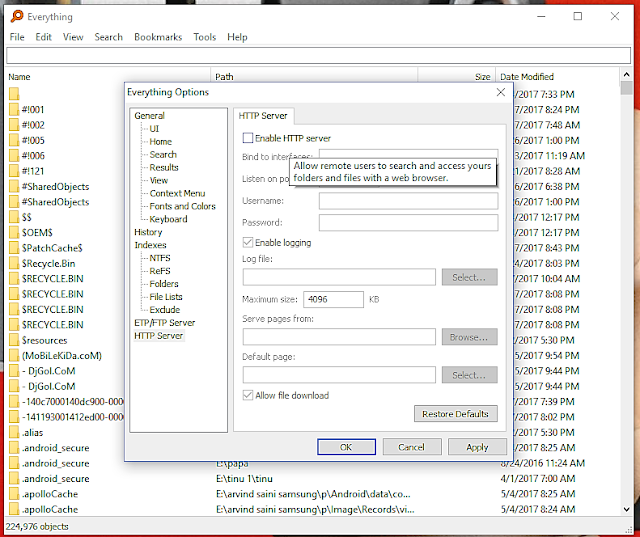Select the HTTP Server tab
Image resolution: width=640 pixels, height=537 pixels.
pyautogui.click(x=263, y=116)
